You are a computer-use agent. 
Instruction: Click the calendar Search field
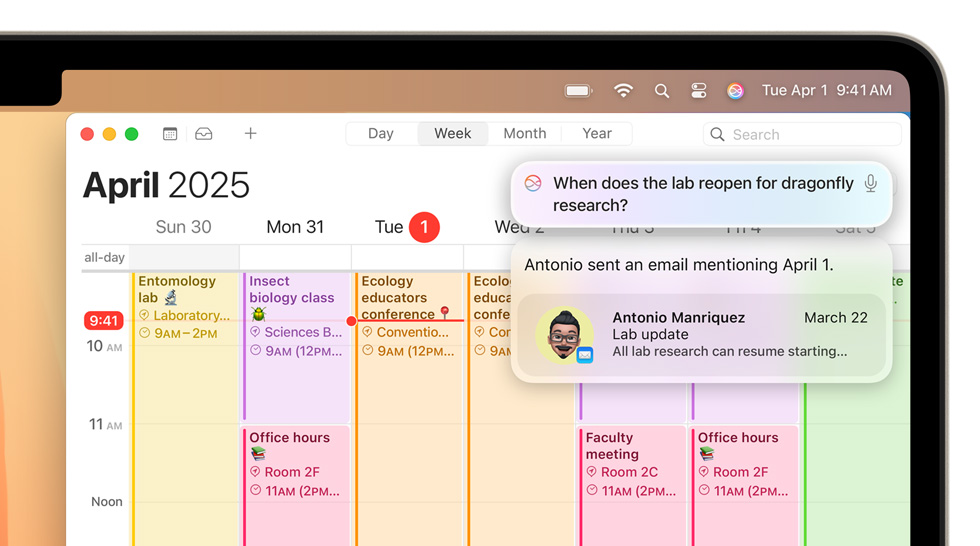(800, 134)
